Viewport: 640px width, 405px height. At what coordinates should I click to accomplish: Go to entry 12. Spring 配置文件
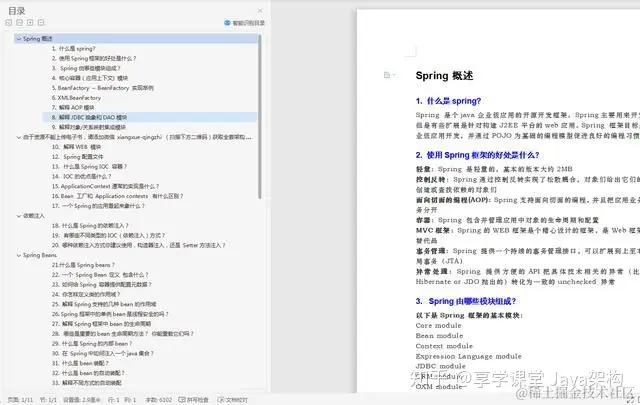[x=78, y=157]
